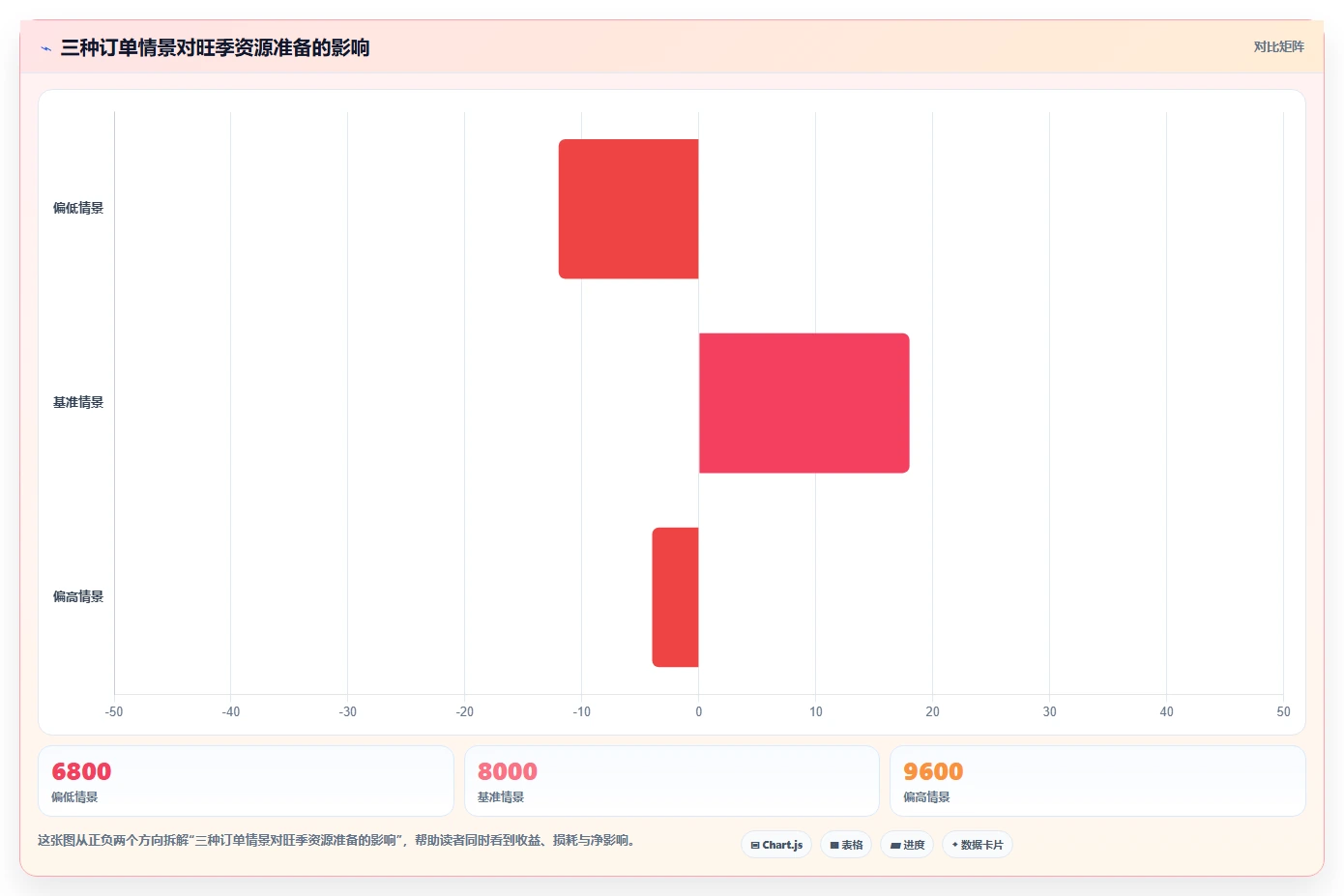Click the 偏低情景 y-axis label
The image size is (1344, 896).
(x=78, y=208)
